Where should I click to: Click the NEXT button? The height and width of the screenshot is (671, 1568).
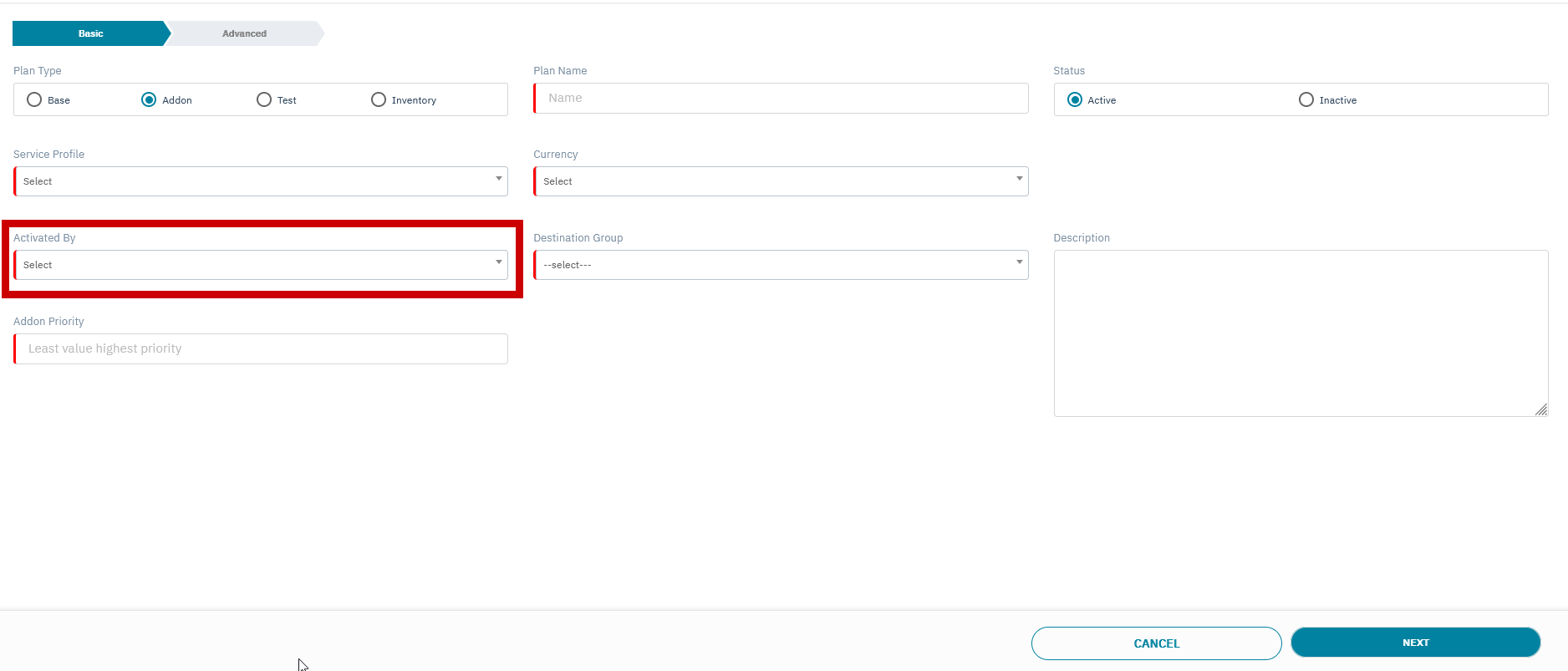1415,643
